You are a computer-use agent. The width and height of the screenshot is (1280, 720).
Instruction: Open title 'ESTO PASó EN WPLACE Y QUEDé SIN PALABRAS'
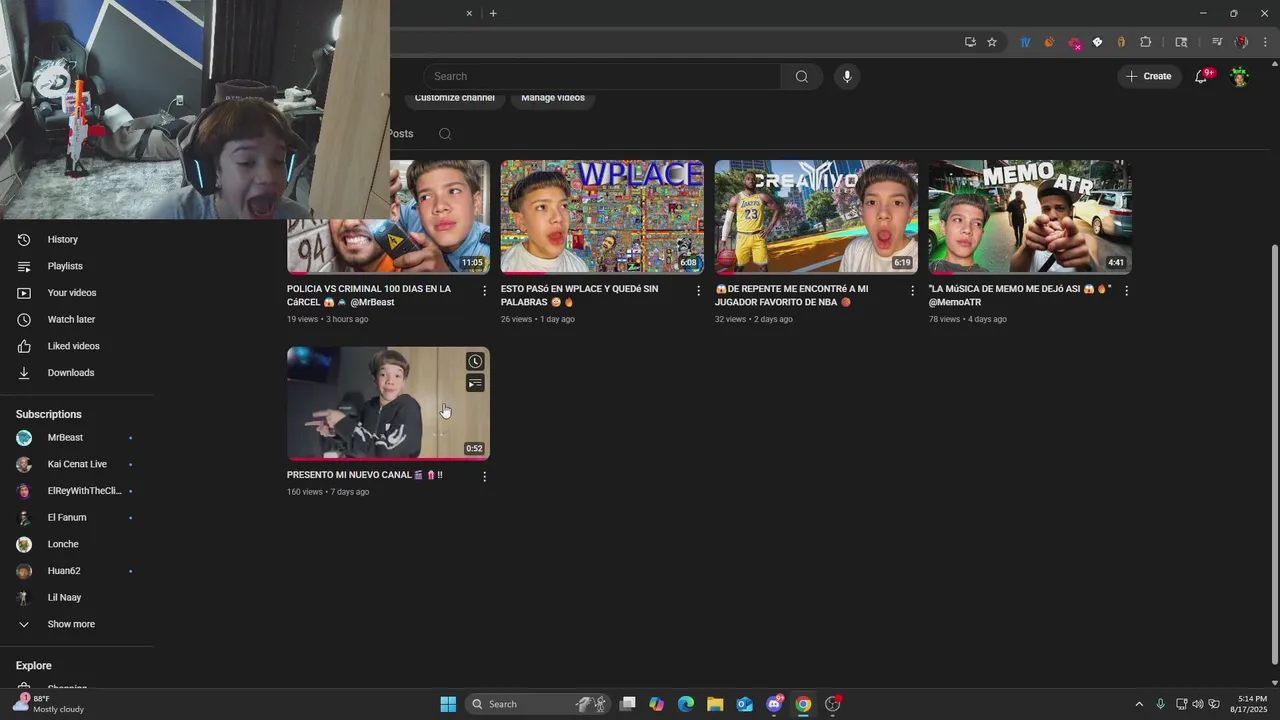point(580,295)
